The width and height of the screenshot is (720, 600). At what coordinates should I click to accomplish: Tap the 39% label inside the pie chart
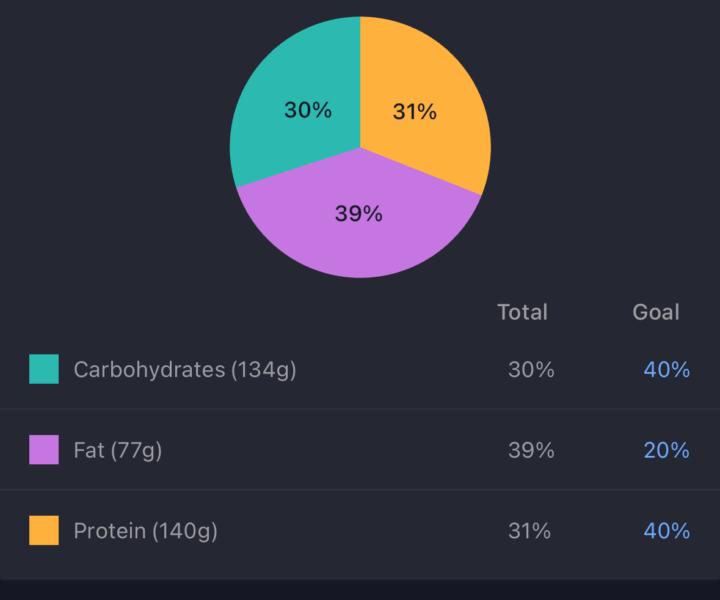[x=358, y=213]
